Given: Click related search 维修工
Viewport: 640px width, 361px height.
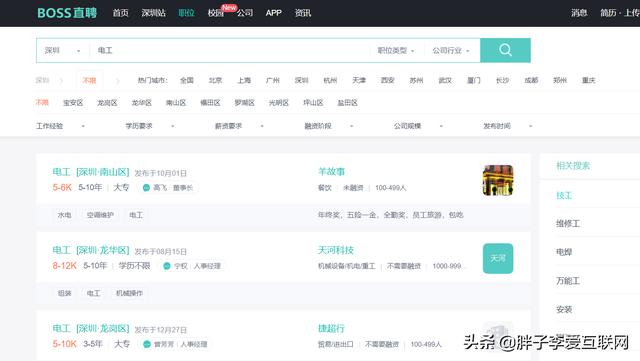Looking at the screenshot, I should 568,223.
